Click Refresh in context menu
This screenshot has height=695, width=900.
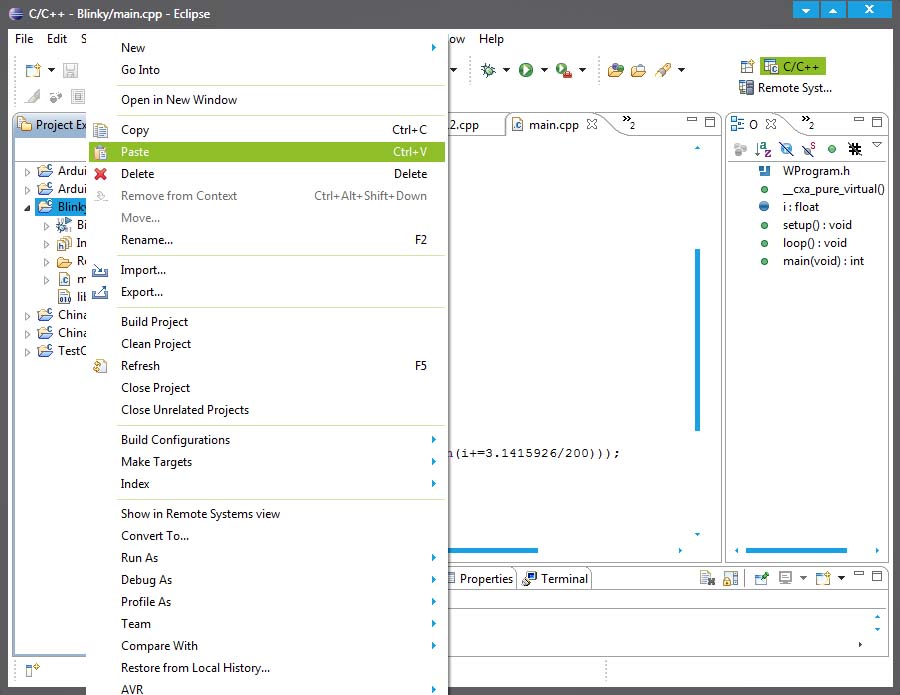(x=267, y=366)
